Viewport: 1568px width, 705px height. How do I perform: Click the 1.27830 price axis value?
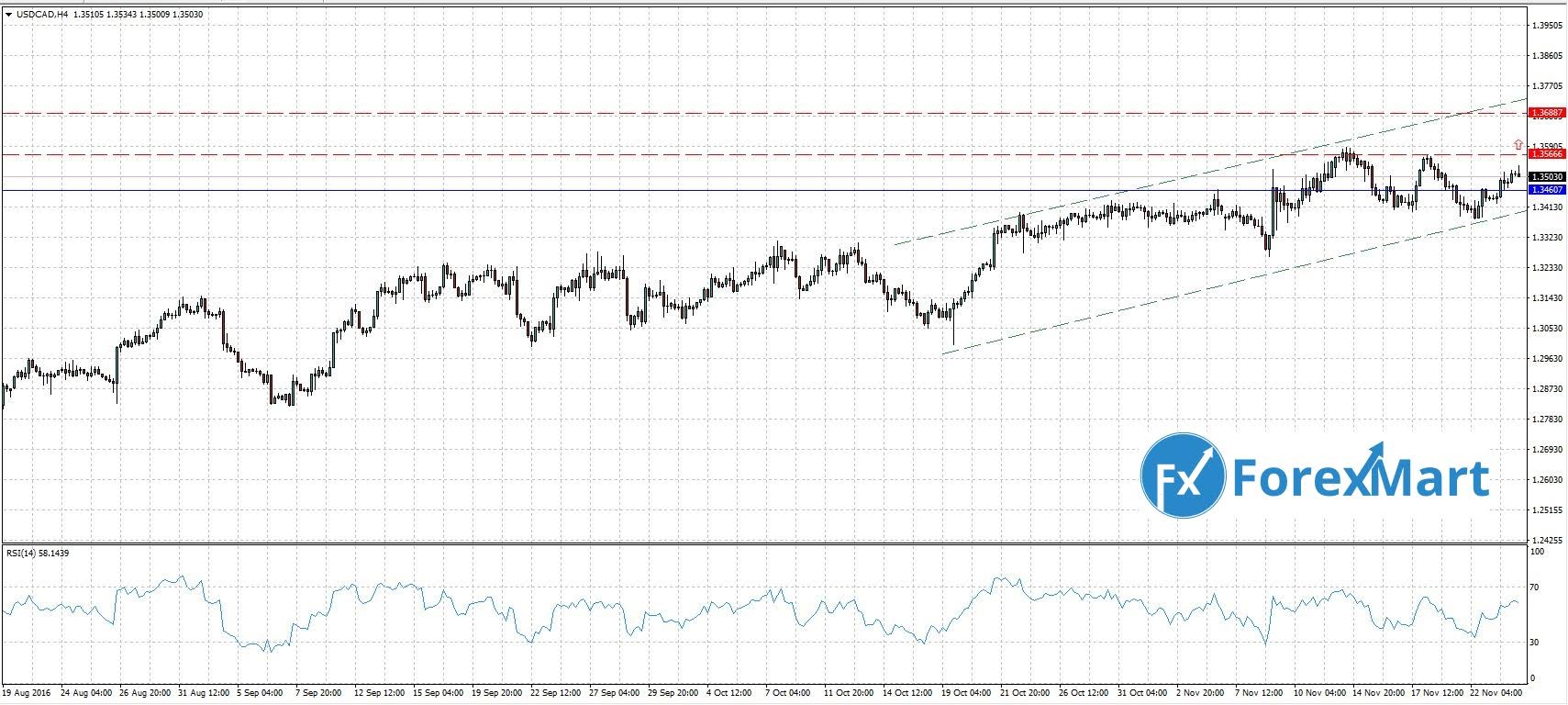point(1547,420)
